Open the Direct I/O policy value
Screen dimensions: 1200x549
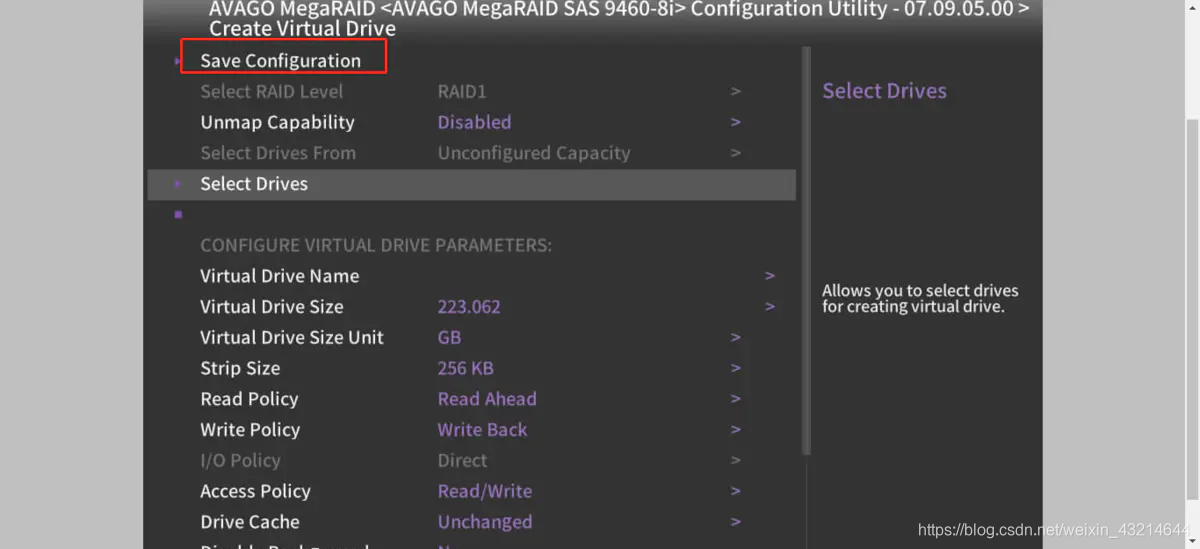(462, 461)
